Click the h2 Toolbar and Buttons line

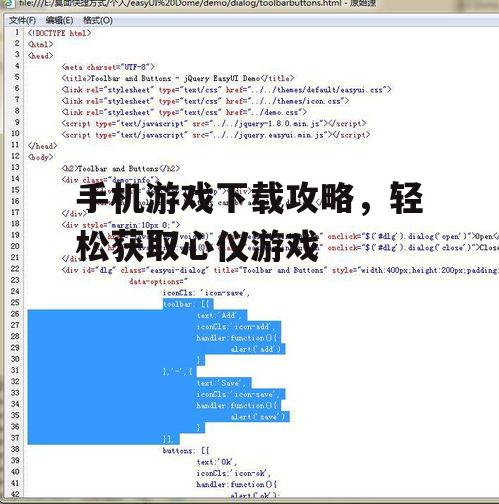pos(121,169)
